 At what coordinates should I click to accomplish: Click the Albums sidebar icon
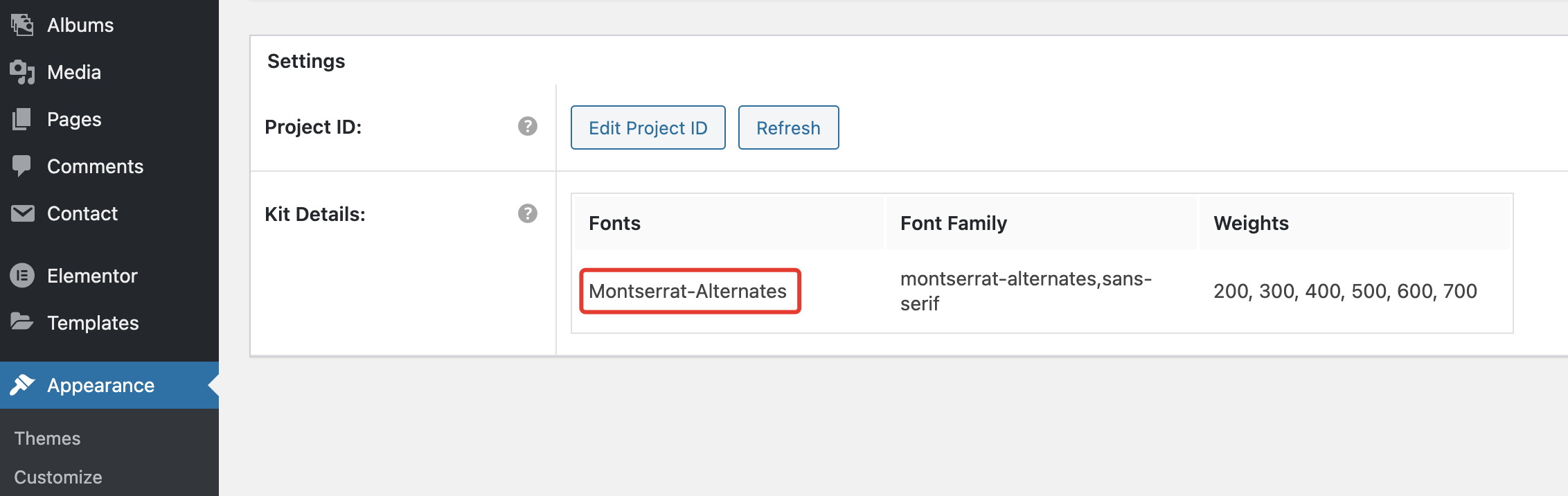22,25
